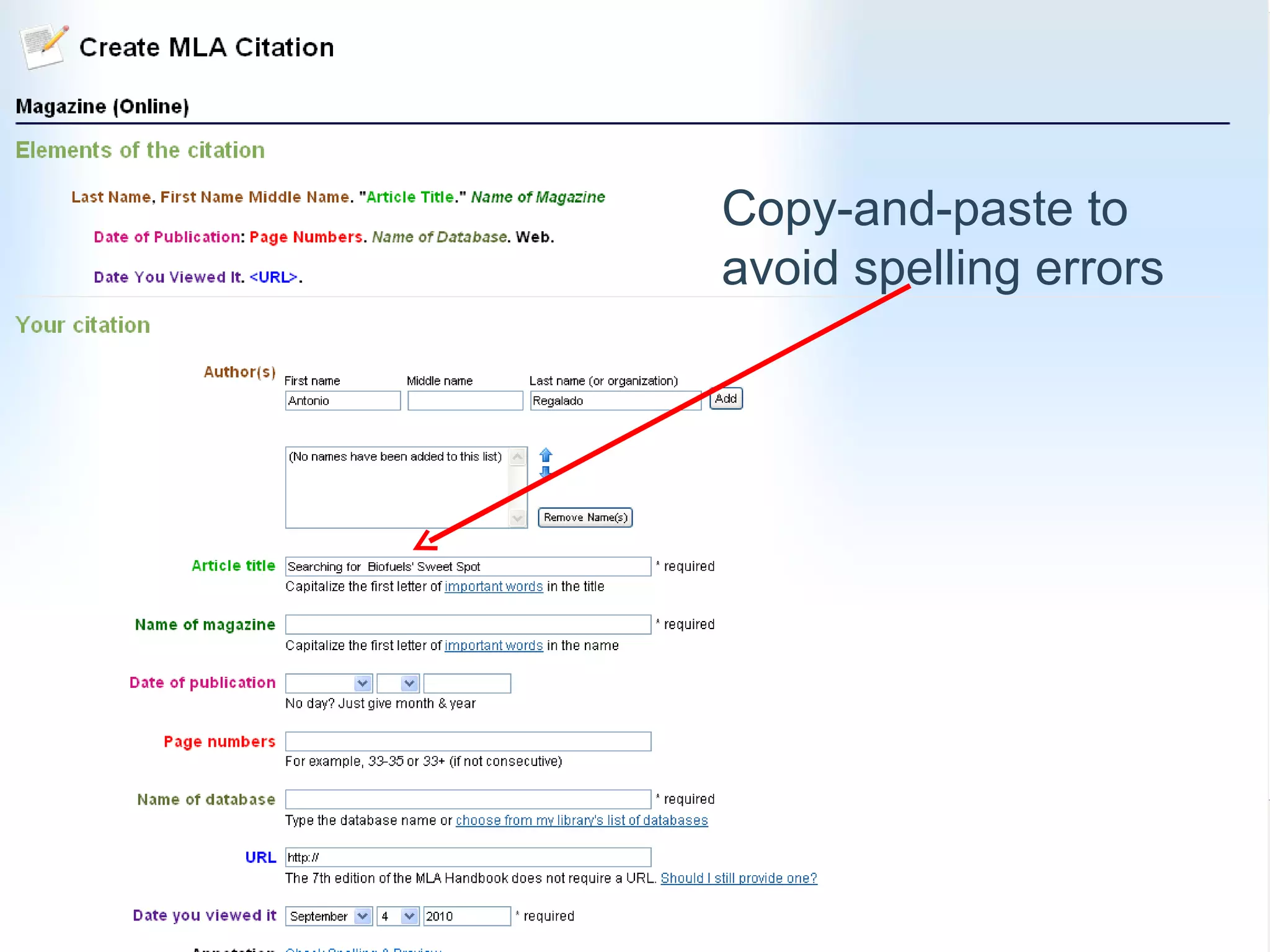The height and width of the screenshot is (952, 1270).
Task: Click the Create MLA Citation notepad icon
Action: [43, 46]
